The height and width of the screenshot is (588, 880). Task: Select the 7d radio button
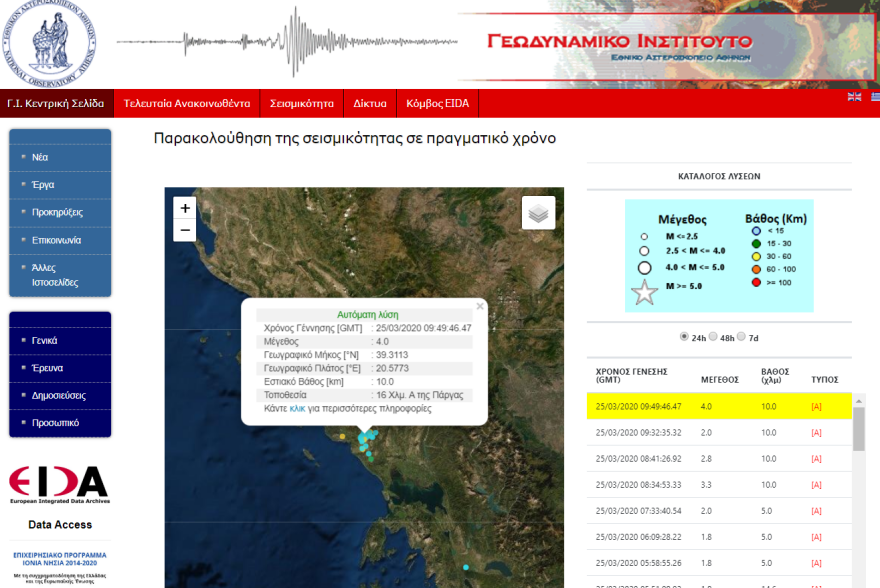pos(742,337)
